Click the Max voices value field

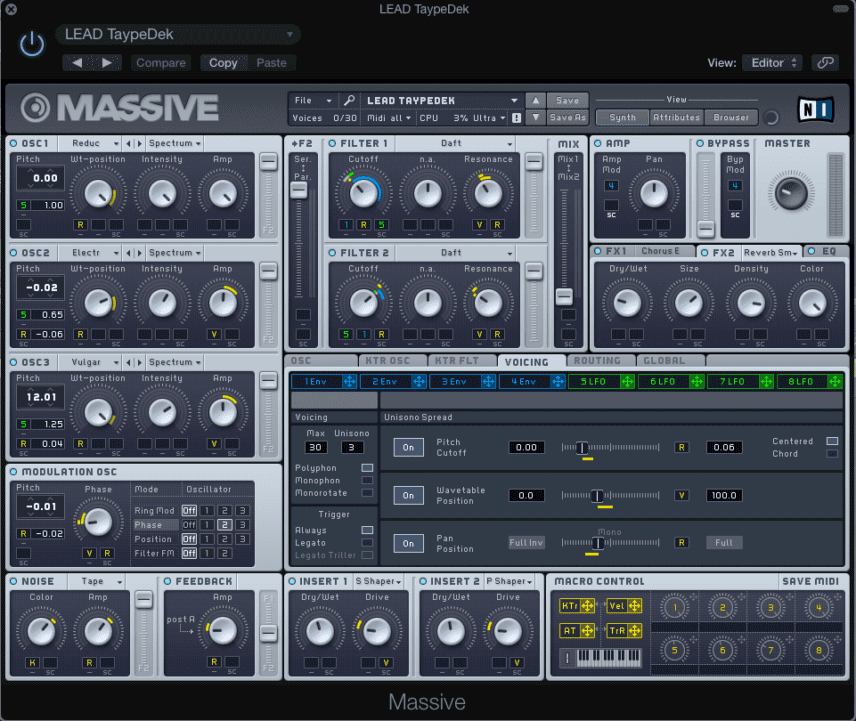tap(316, 448)
